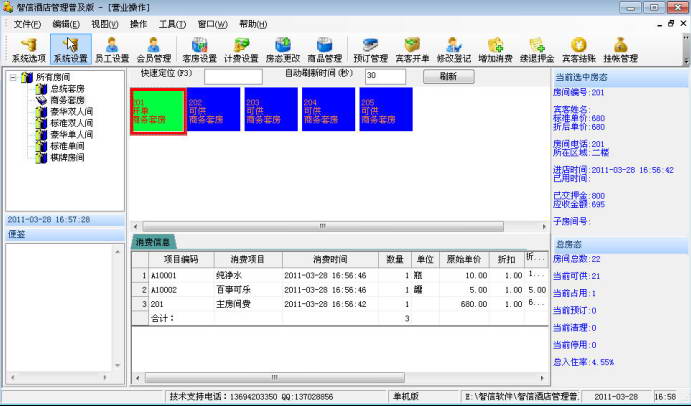The width and height of the screenshot is (691, 407).
Task: Click 总入住率:4.55% text
Action: (x=583, y=363)
